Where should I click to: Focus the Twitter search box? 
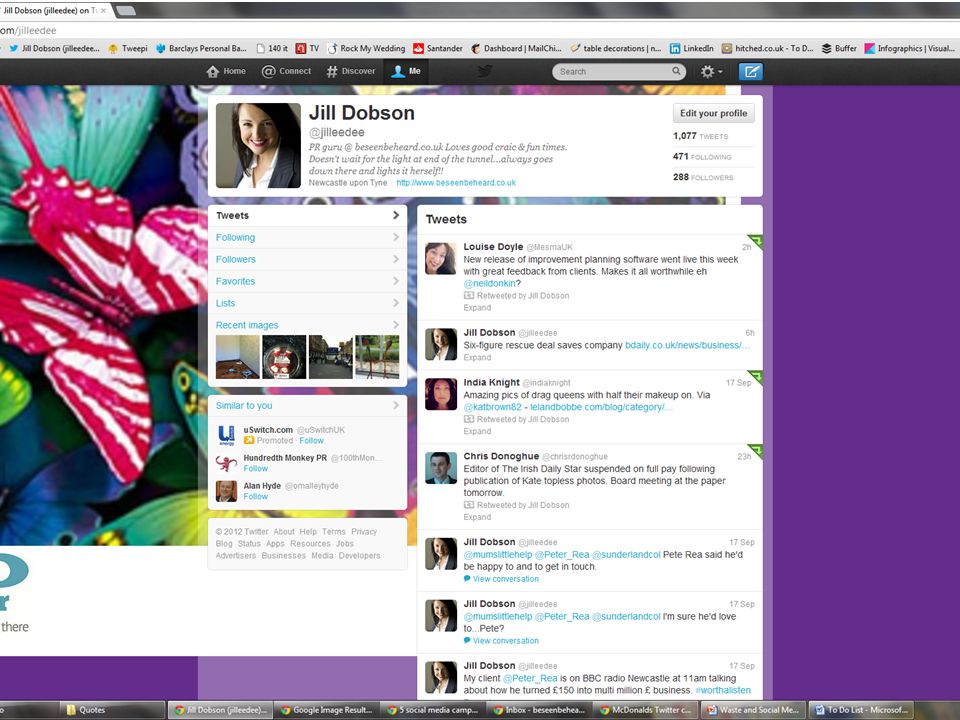tap(618, 72)
